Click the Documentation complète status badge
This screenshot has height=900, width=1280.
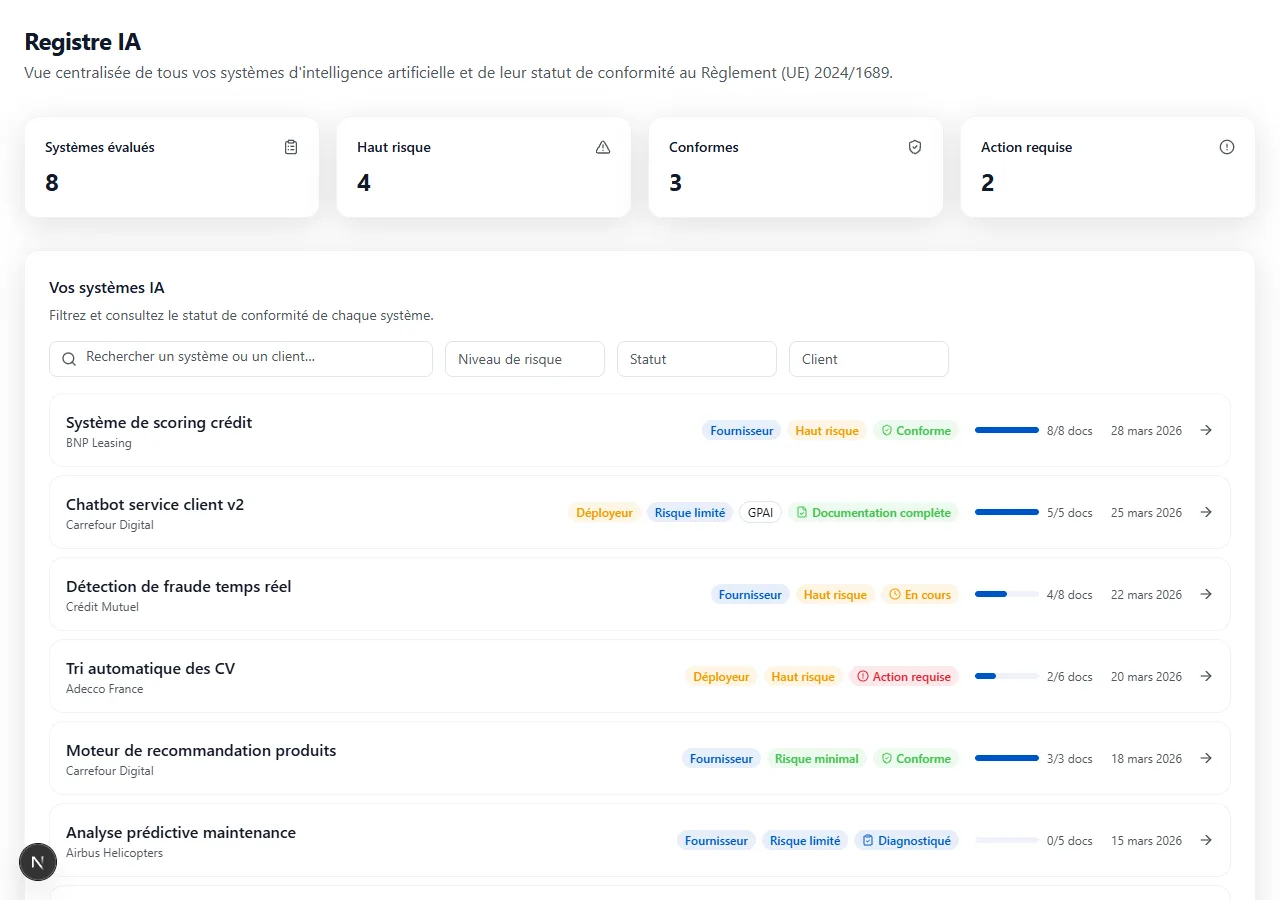(873, 513)
